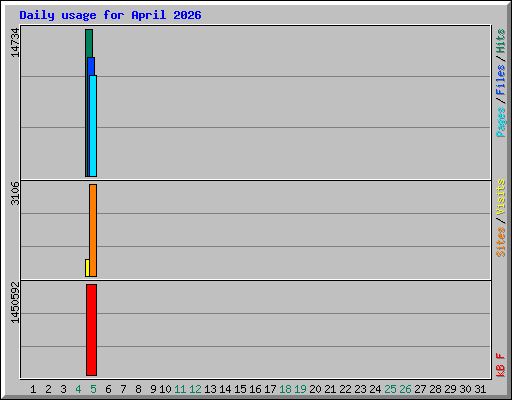This screenshot has height=400, width=512.
Task: Click the "Daily usage for April 2026" title
Action: [x=110, y=15]
